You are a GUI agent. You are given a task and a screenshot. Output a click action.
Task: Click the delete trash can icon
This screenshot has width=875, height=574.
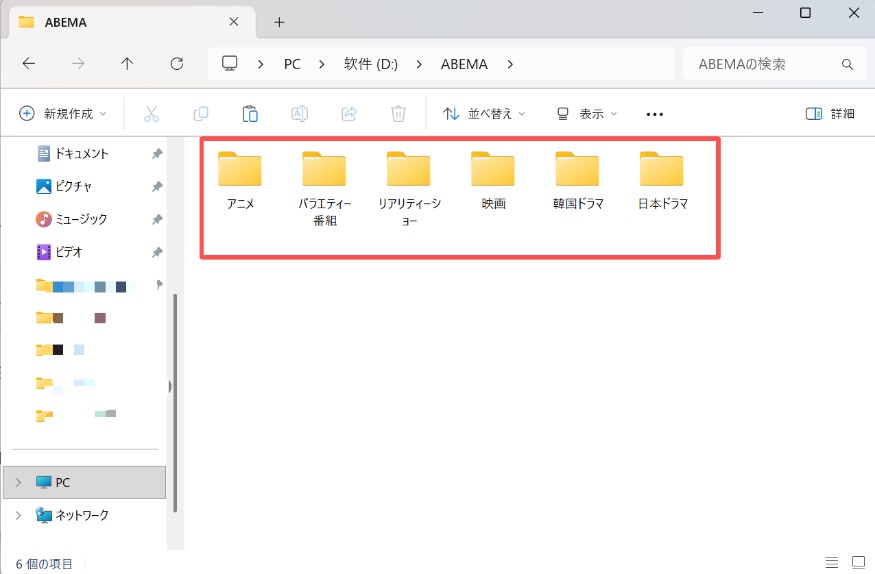pos(398,114)
